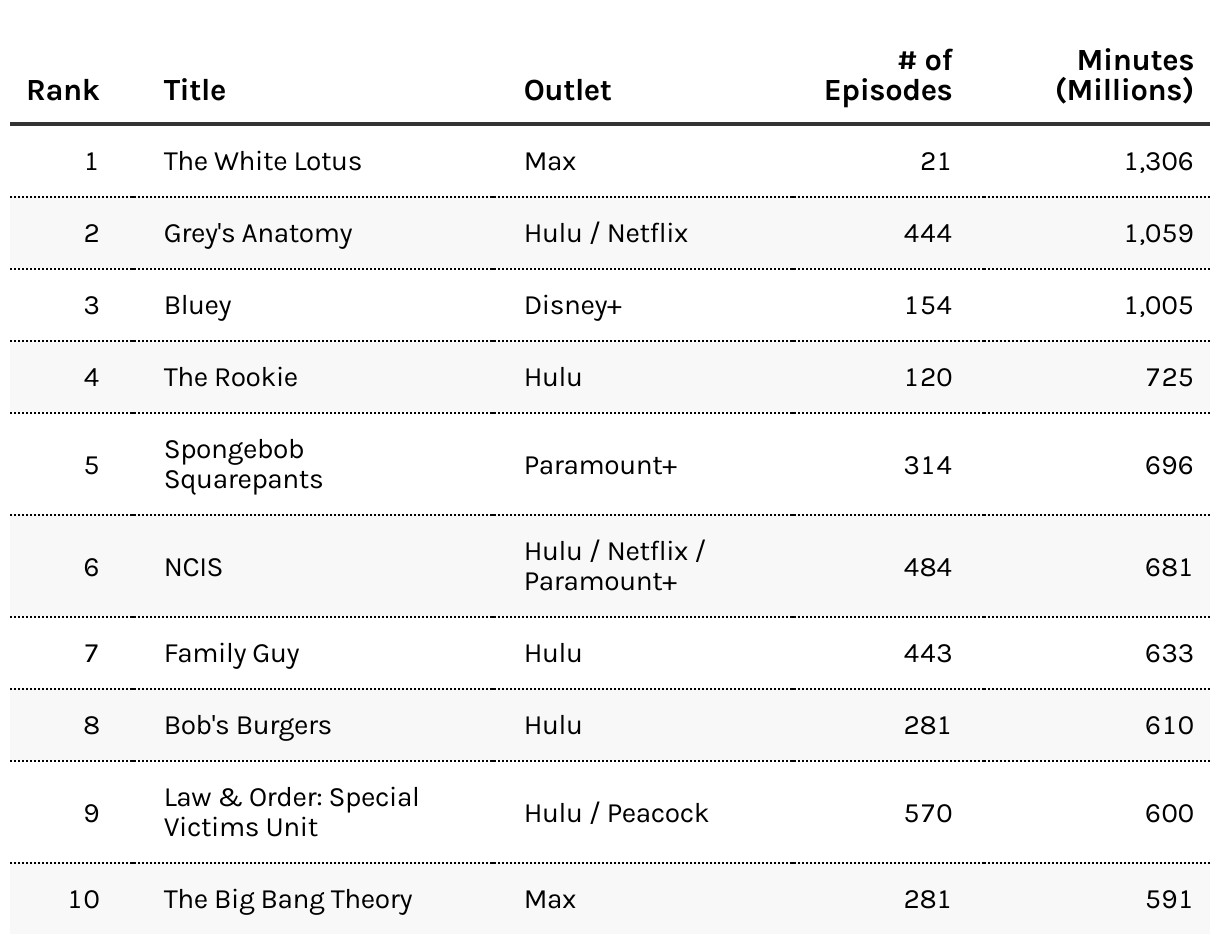Viewport: 1220px width, 944px height.
Task: Click the Disney+ outlet cell
Action: pyautogui.click(x=573, y=306)
